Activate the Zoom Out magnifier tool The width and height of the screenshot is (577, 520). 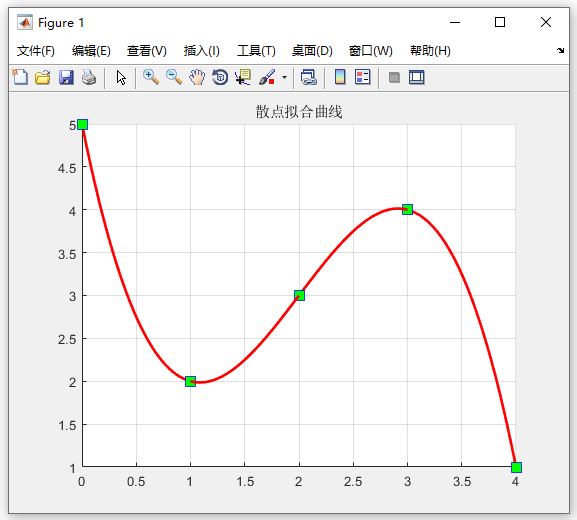point(174,77)
